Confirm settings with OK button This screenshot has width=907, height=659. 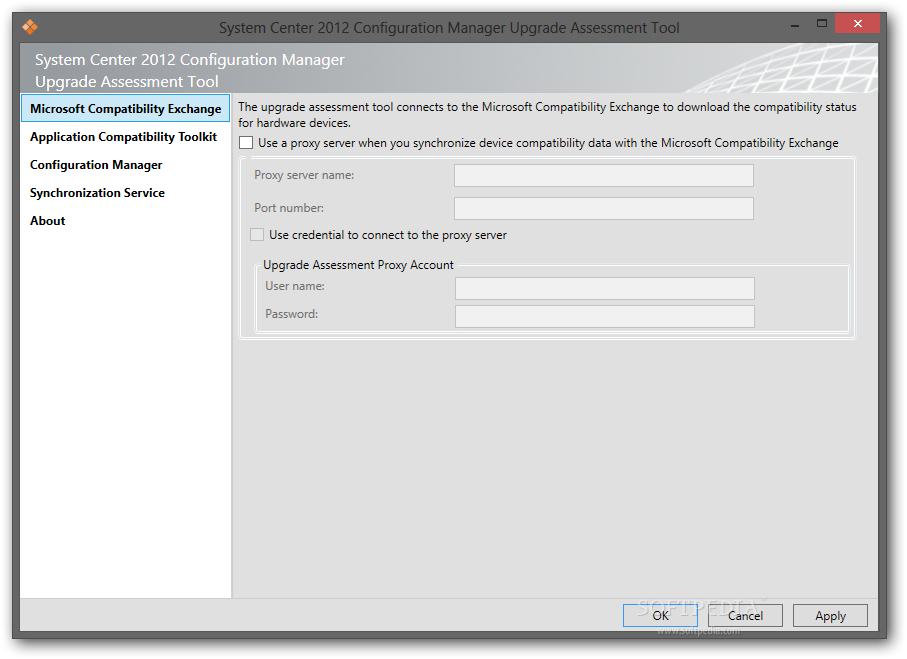[x=660, y=616]
